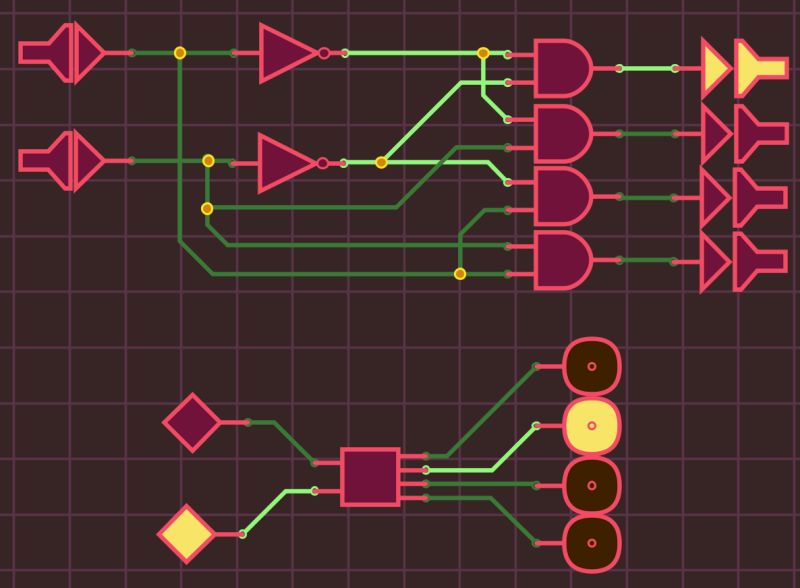Click the bottom-right output horn
This screenshot has width=800, height=588.
(x=750, y=261)
